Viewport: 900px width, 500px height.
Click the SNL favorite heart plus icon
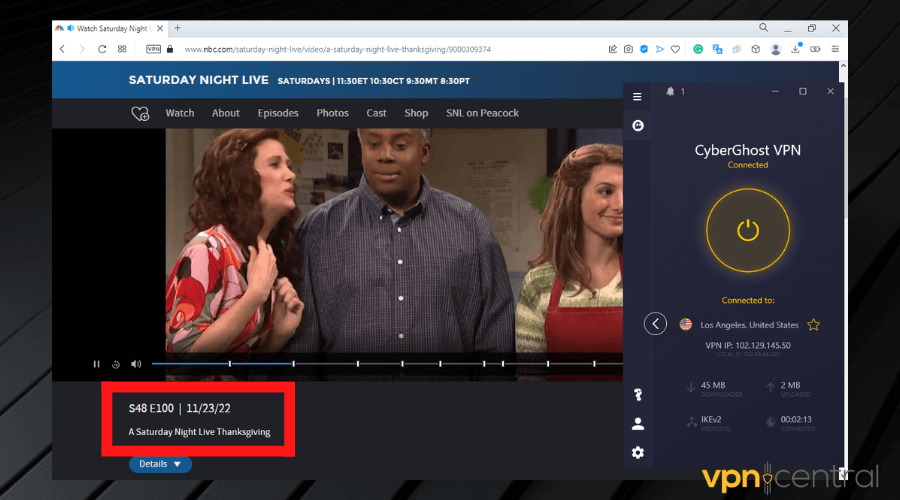tap(140, 114)
